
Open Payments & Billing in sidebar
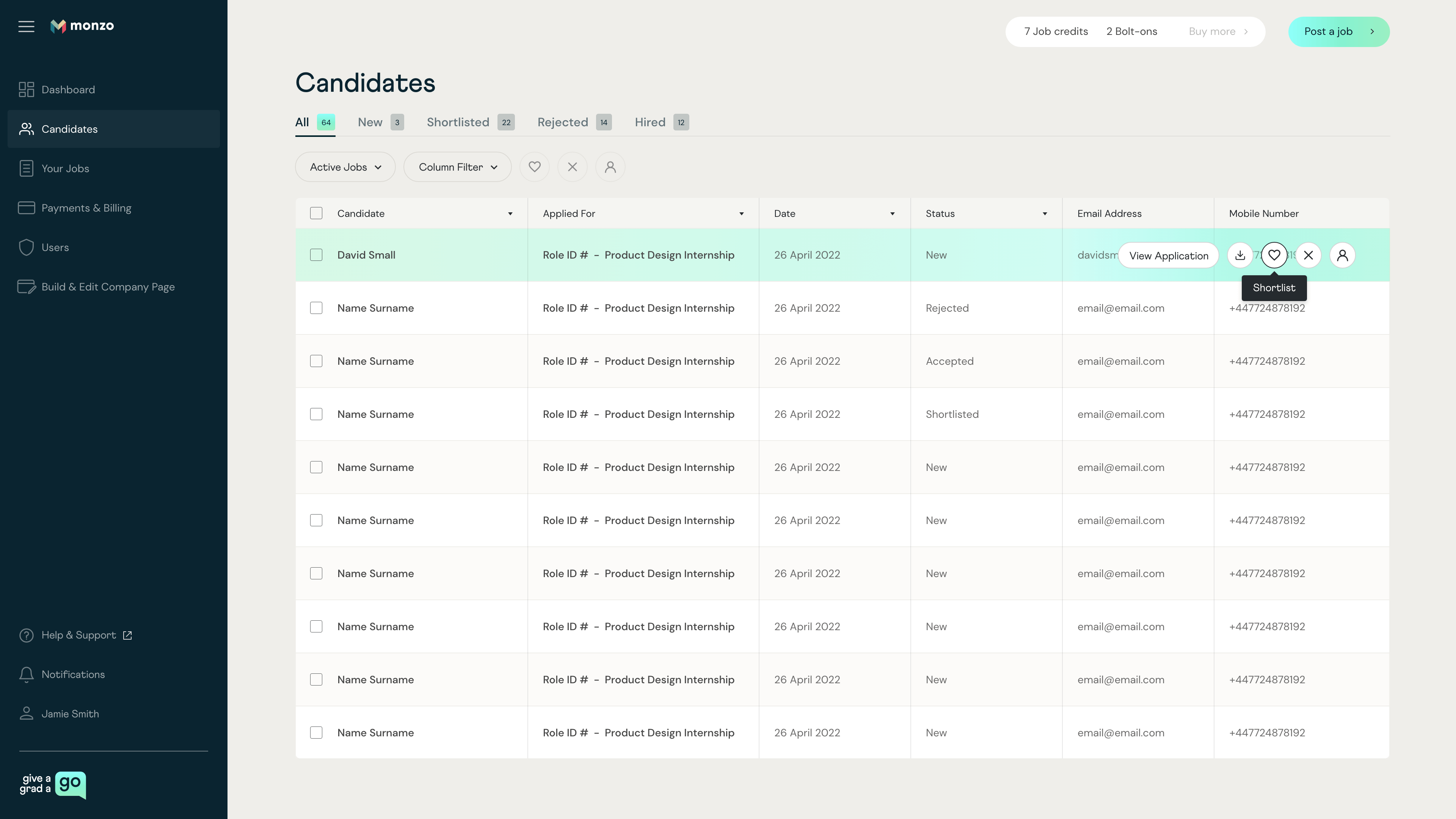[x=86, y=208]
